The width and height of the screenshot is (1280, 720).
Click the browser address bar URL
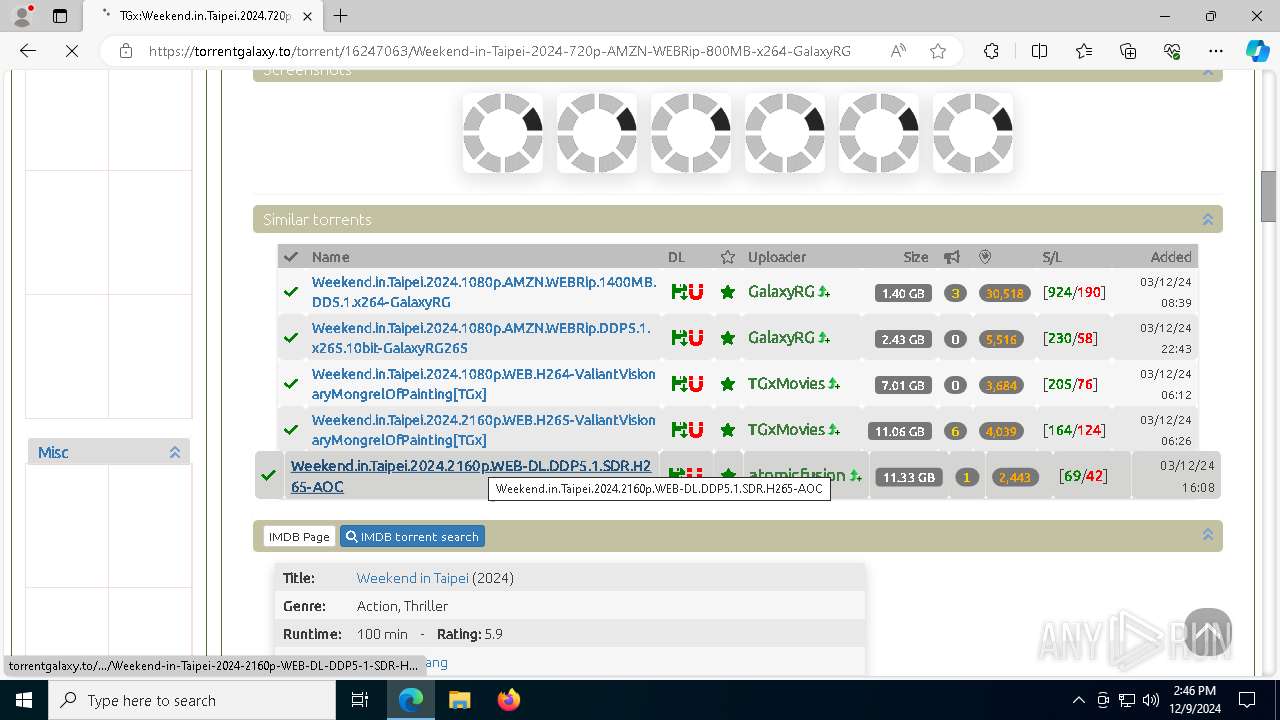[x=500, y=51]
